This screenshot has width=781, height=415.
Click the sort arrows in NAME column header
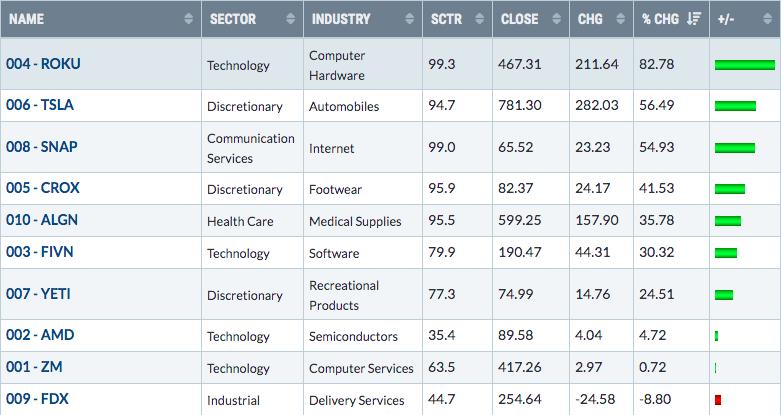point(189,19)
